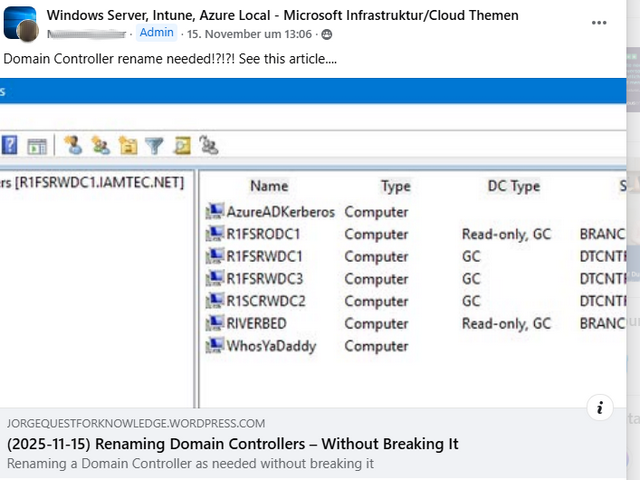Click the GC value in R1FSRWDC3 row
The height and width of the screenshot is (480, 640).
click(x=471, y=279)
